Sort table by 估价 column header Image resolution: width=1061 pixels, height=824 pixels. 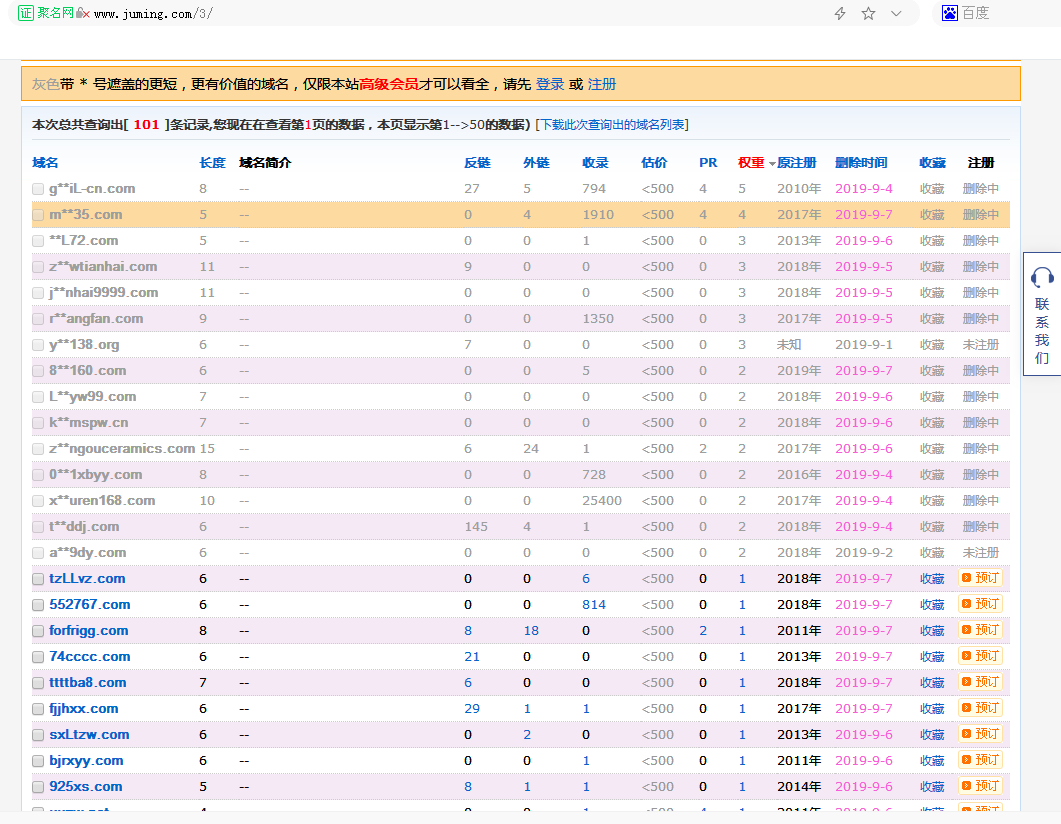coord(654,162)
